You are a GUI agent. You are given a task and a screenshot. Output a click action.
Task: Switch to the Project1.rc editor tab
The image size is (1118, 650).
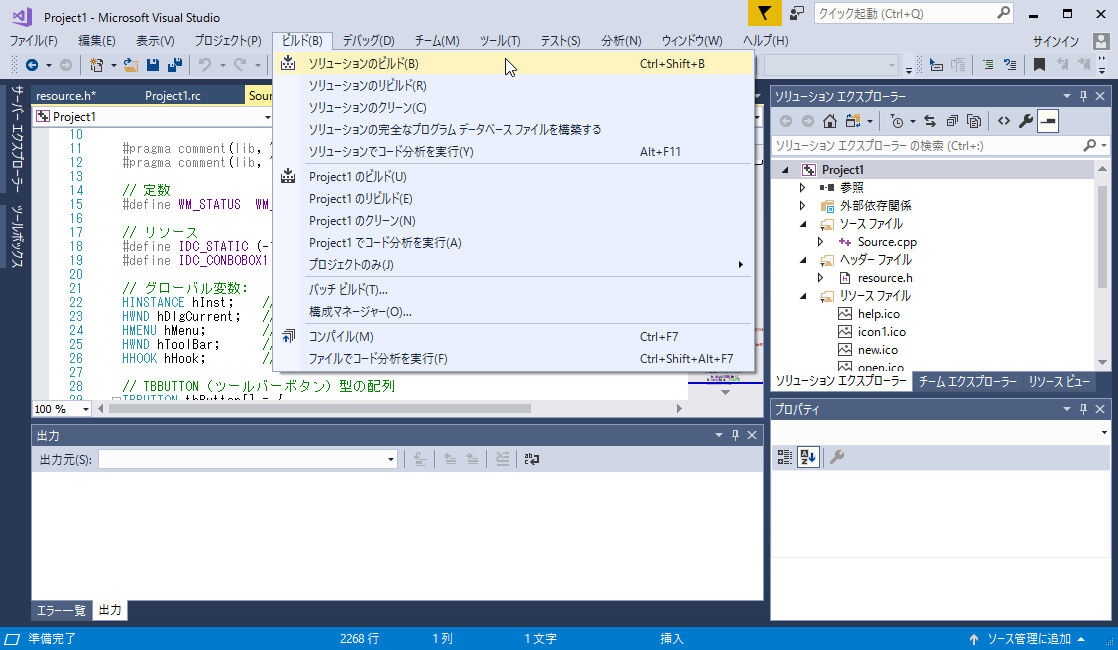click(x=173, y=96)
